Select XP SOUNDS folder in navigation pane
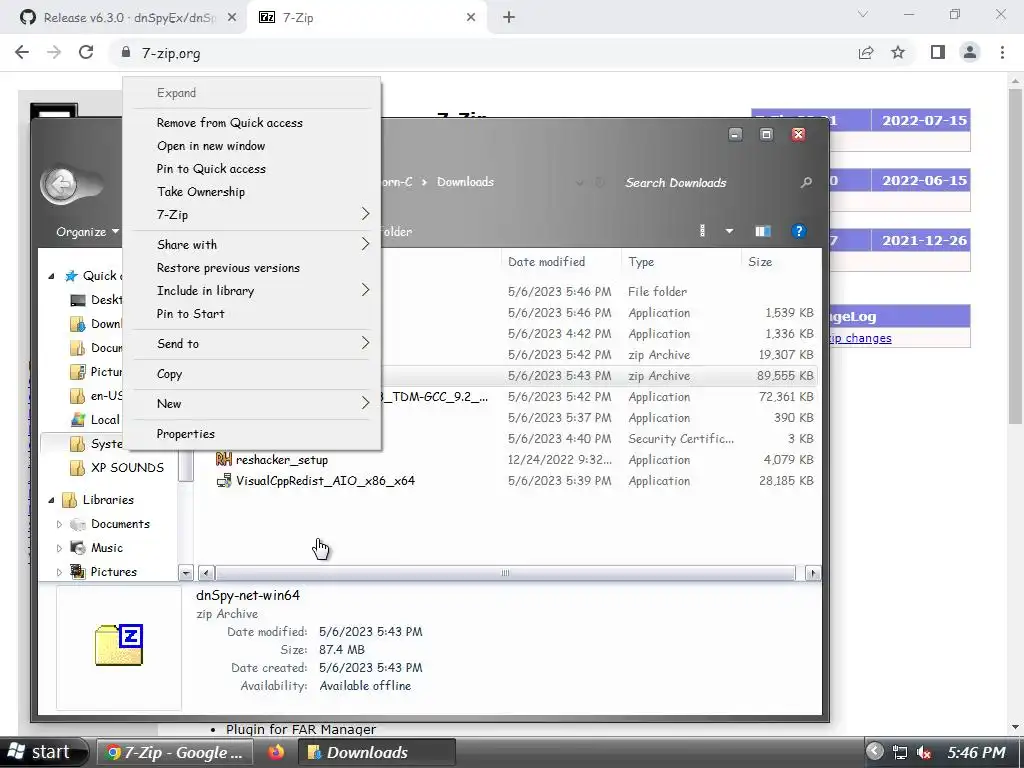The height and width of the screenshot is (768, 1024). coord(127,468)
